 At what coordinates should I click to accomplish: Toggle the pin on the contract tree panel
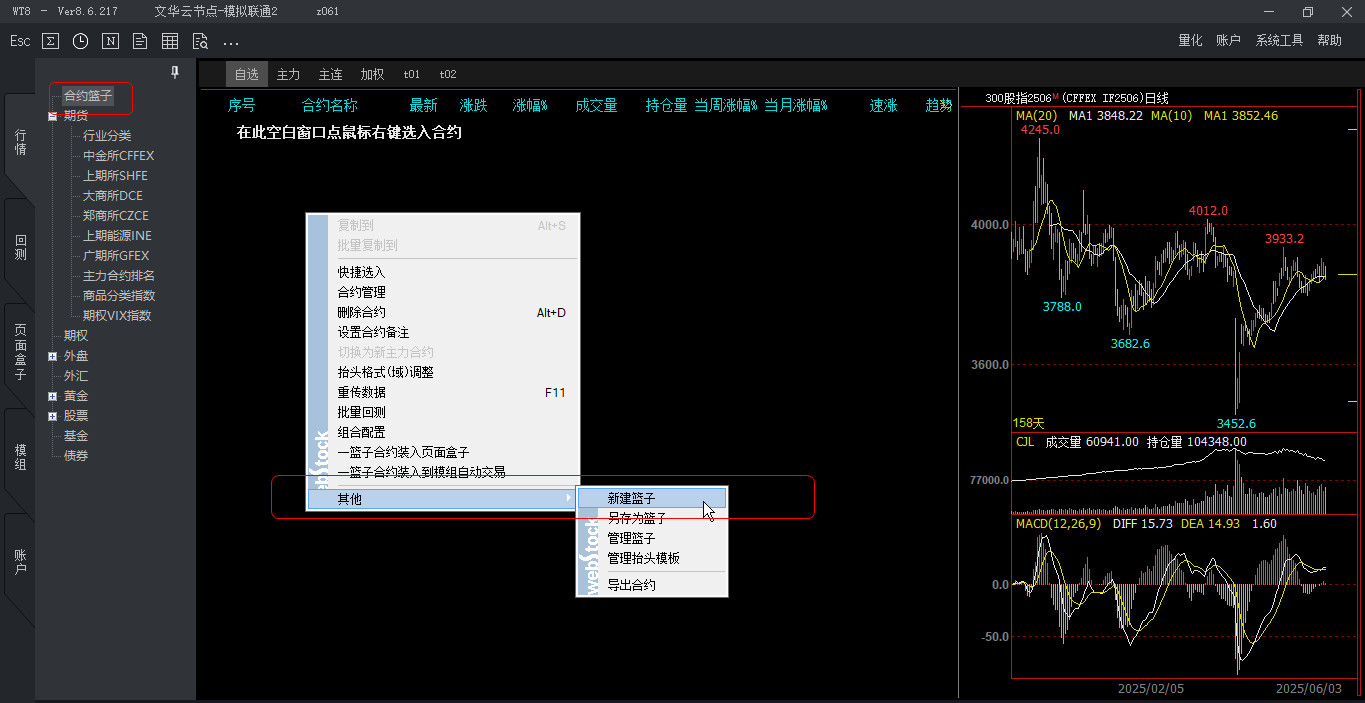(x=176, y=72)
